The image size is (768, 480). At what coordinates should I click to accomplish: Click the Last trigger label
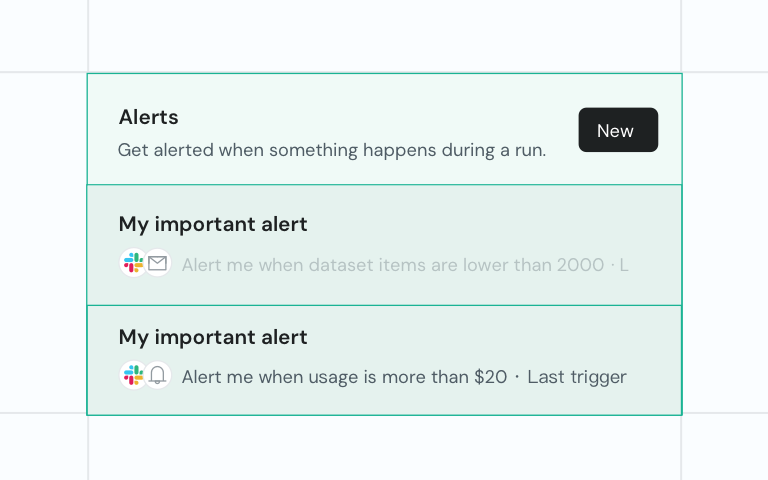point(577,377)
